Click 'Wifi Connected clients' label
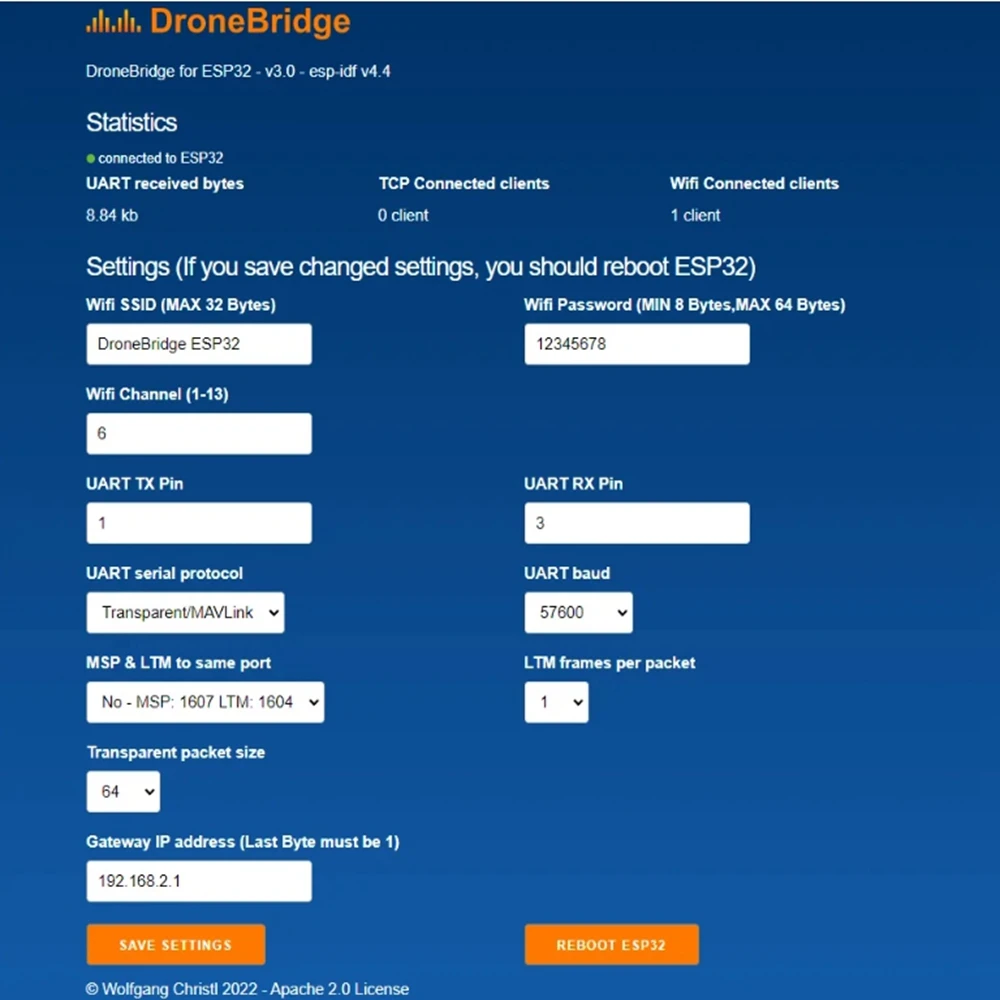 coord(754,184)
